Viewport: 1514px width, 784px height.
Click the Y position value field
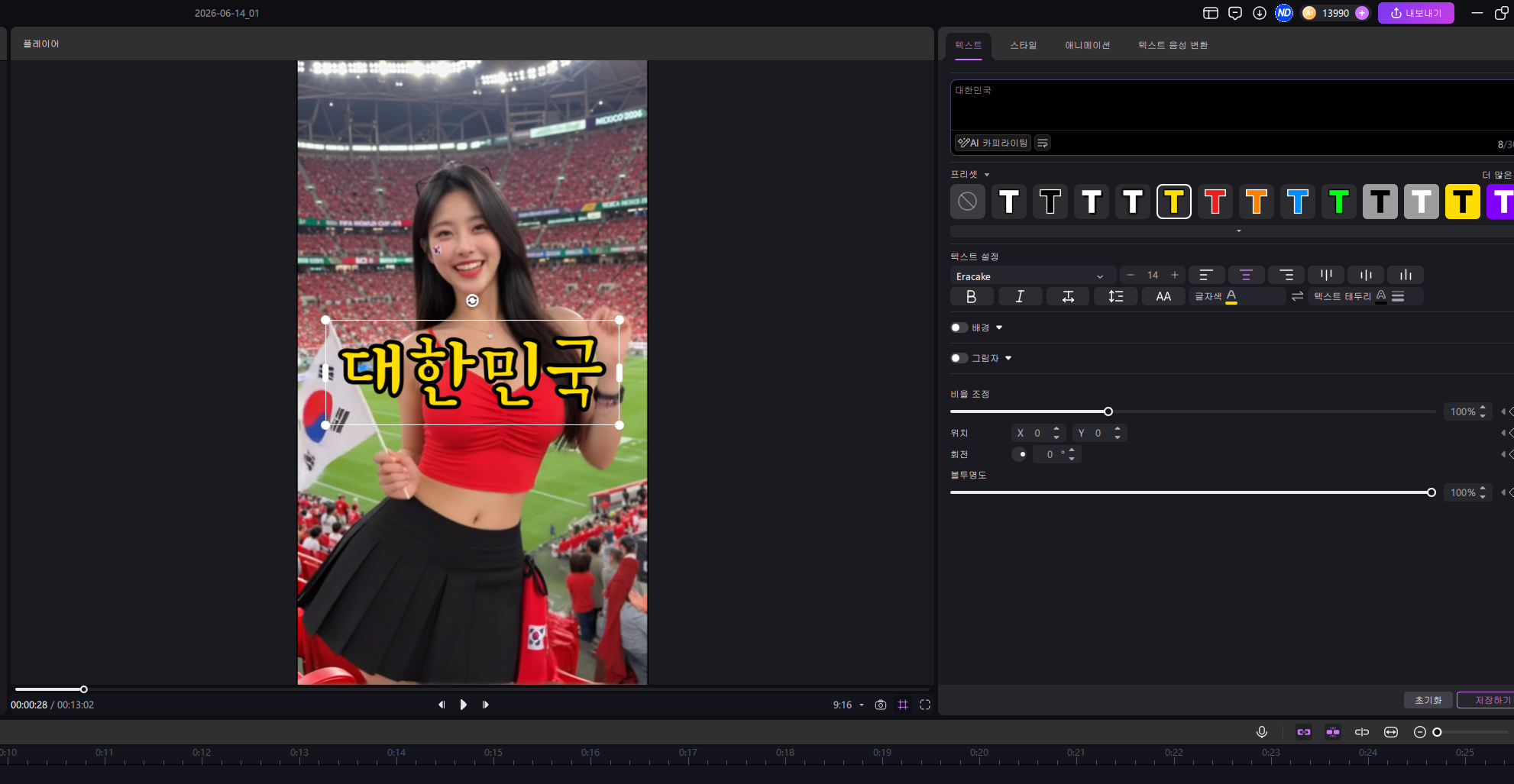pyautogui.click(x=1100, y=433)
